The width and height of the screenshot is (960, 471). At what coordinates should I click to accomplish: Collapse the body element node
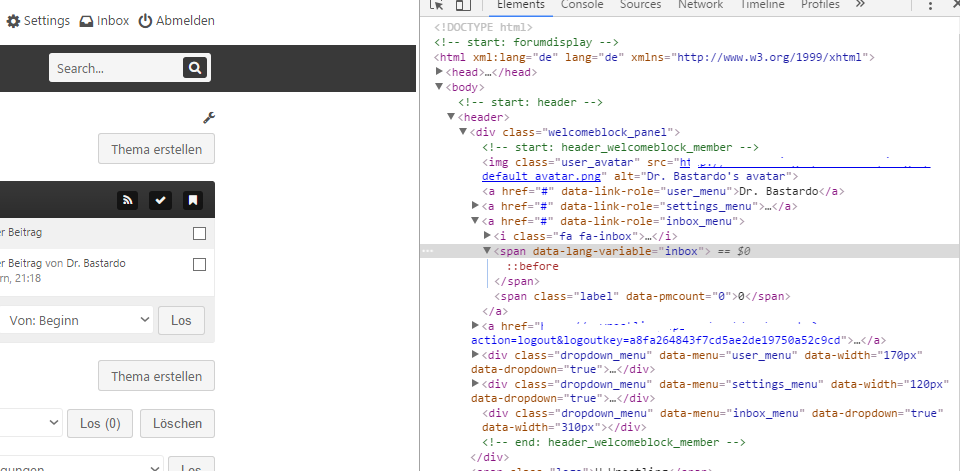pos(439,88)
